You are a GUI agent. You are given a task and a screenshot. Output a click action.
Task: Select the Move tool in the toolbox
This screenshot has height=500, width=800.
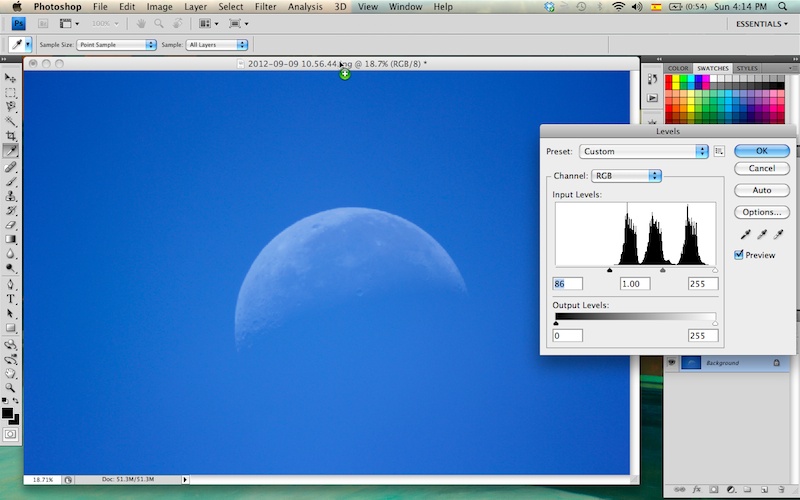pyautogui.click(x=11, y=77)
